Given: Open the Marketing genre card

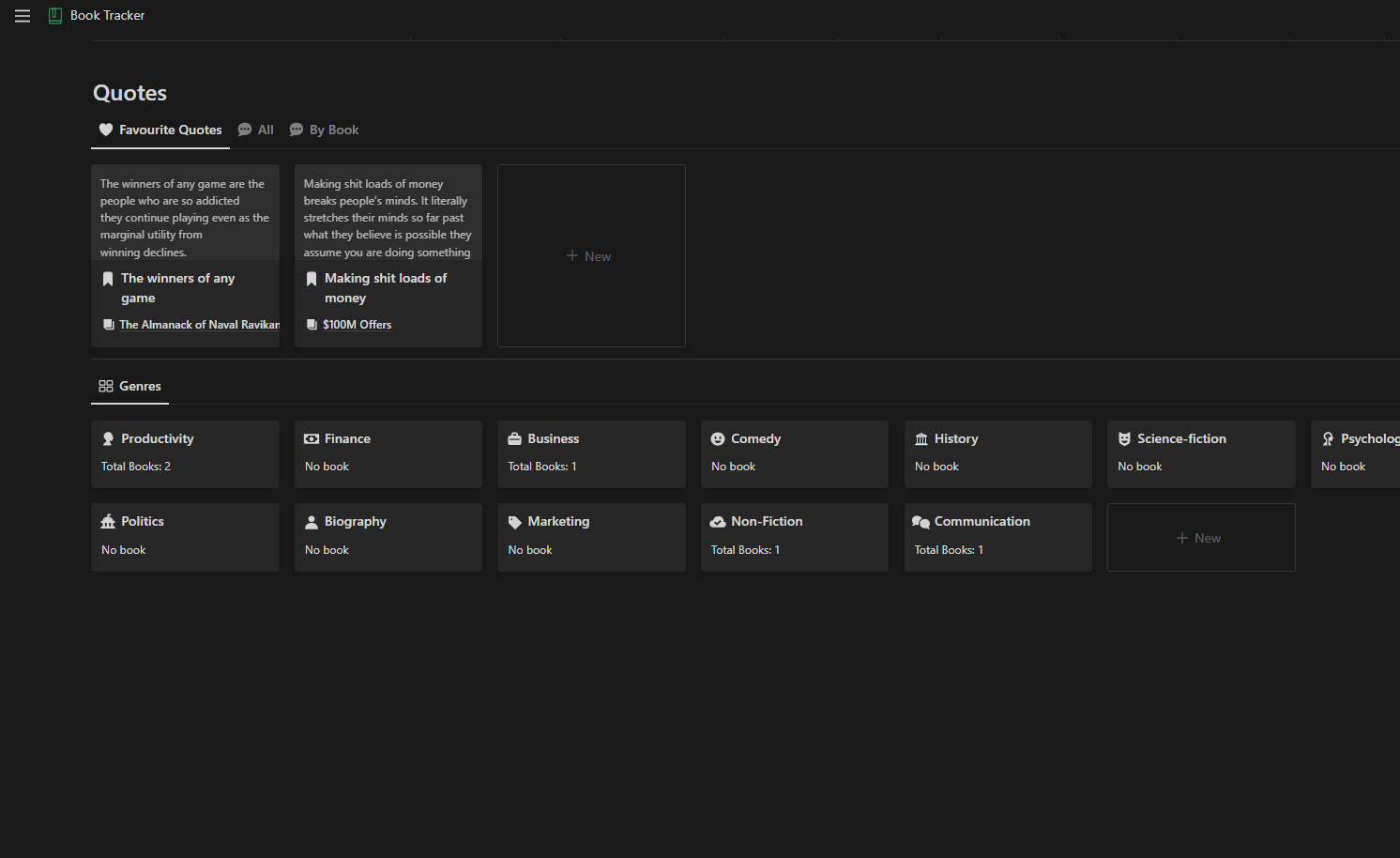Looking at the screenshot, I should (x=591, y=537).
